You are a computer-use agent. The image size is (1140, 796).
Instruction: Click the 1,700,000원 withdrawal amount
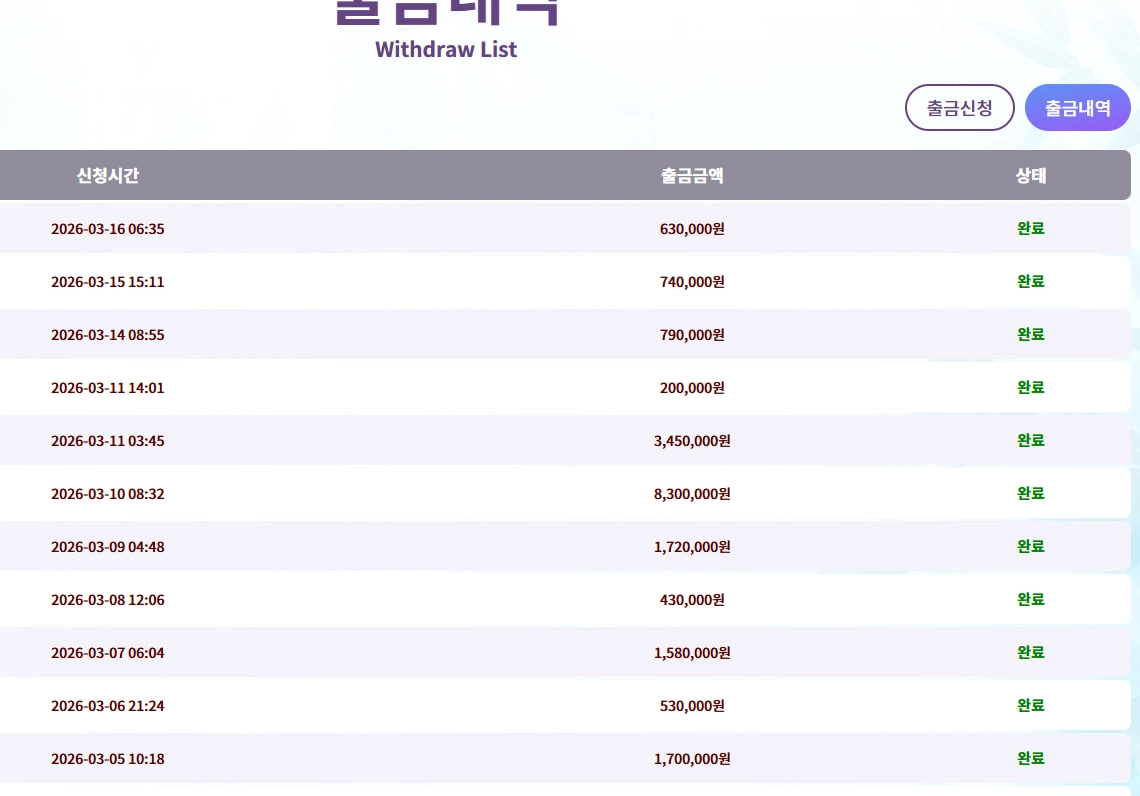point(692,759)
